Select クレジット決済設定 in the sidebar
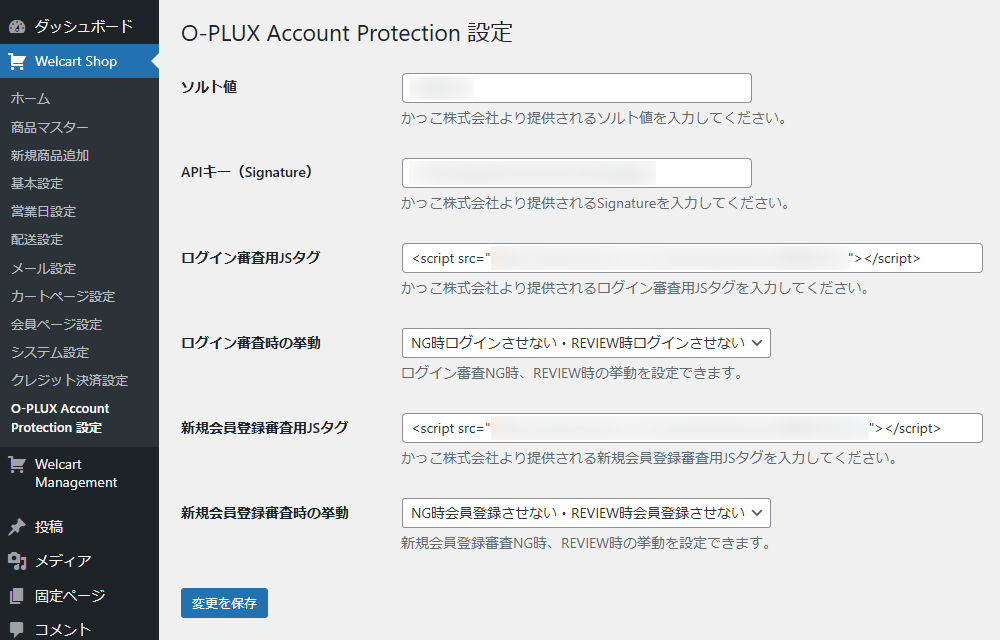This screenshot has height=640, width=1000. tap(70, 380)
